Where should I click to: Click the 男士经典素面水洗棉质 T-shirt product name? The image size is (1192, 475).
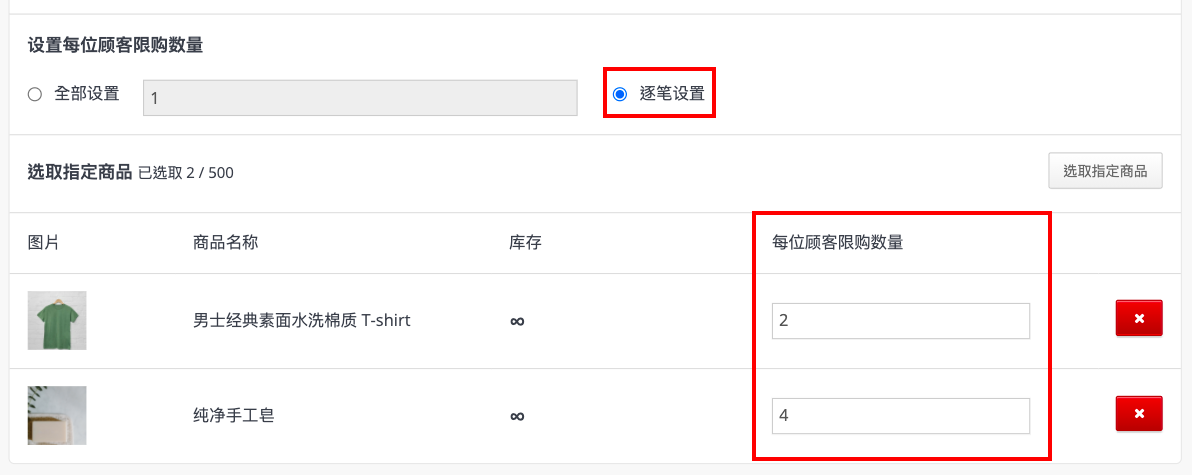(302, 321)
